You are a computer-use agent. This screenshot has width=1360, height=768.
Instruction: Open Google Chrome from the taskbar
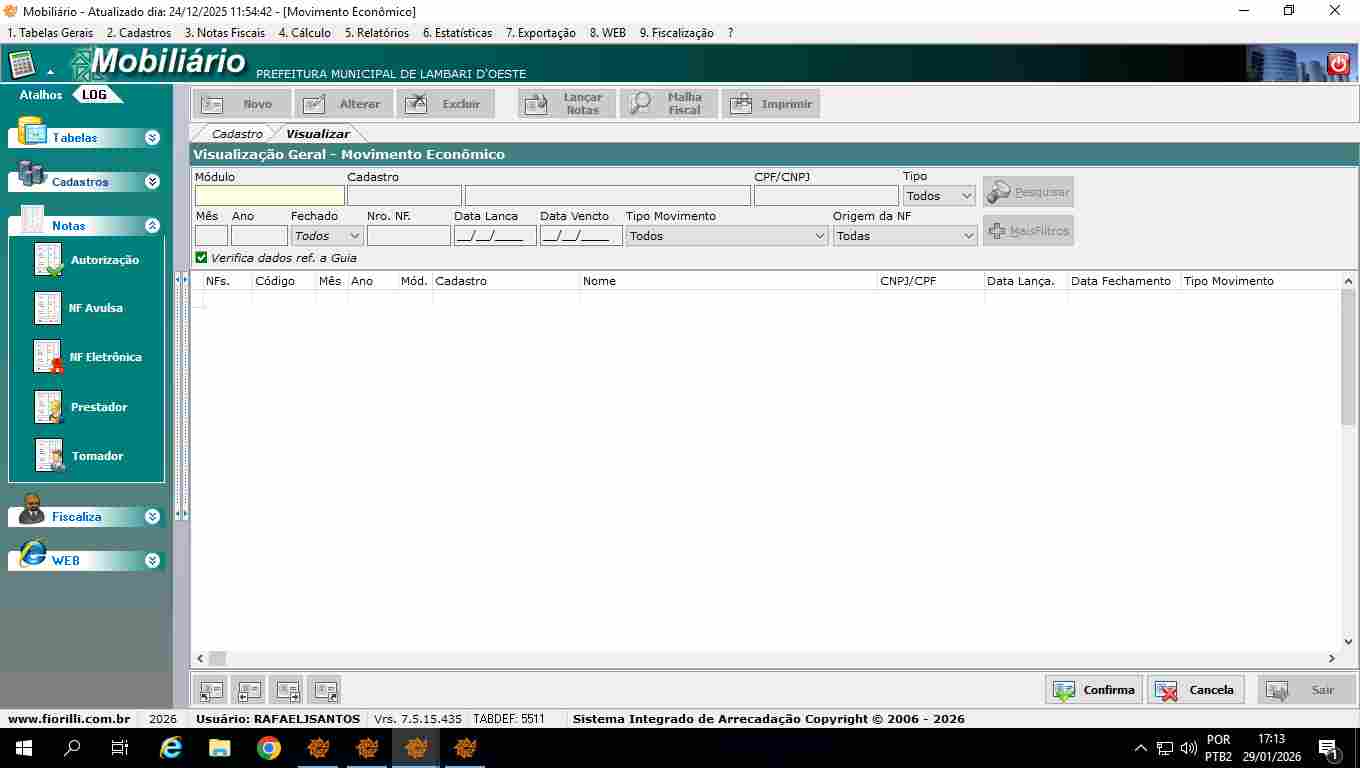coord(268,748)
